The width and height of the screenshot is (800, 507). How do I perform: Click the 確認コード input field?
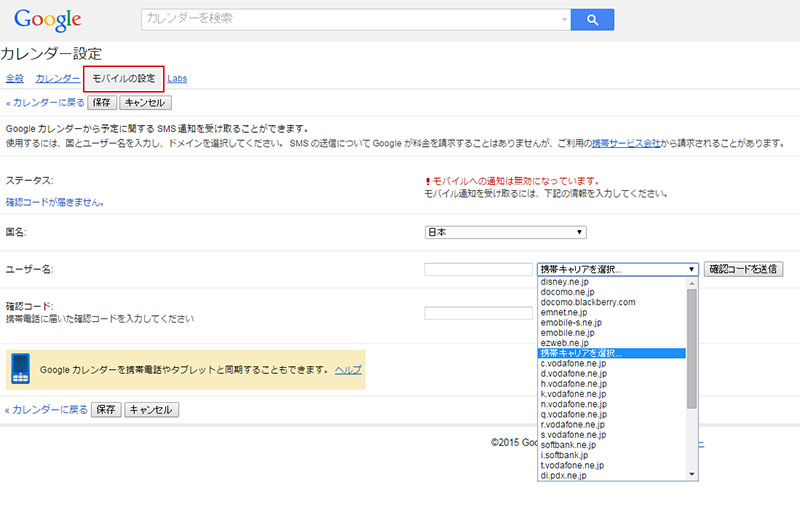(478, 313)
